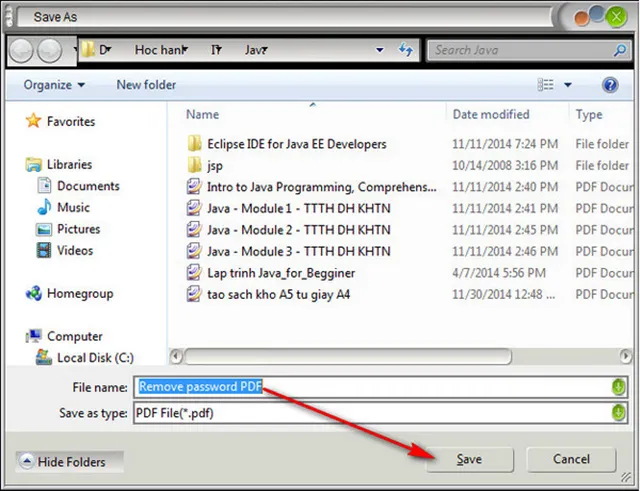Click the folder icon in address bar

click(x=87, y=50)
